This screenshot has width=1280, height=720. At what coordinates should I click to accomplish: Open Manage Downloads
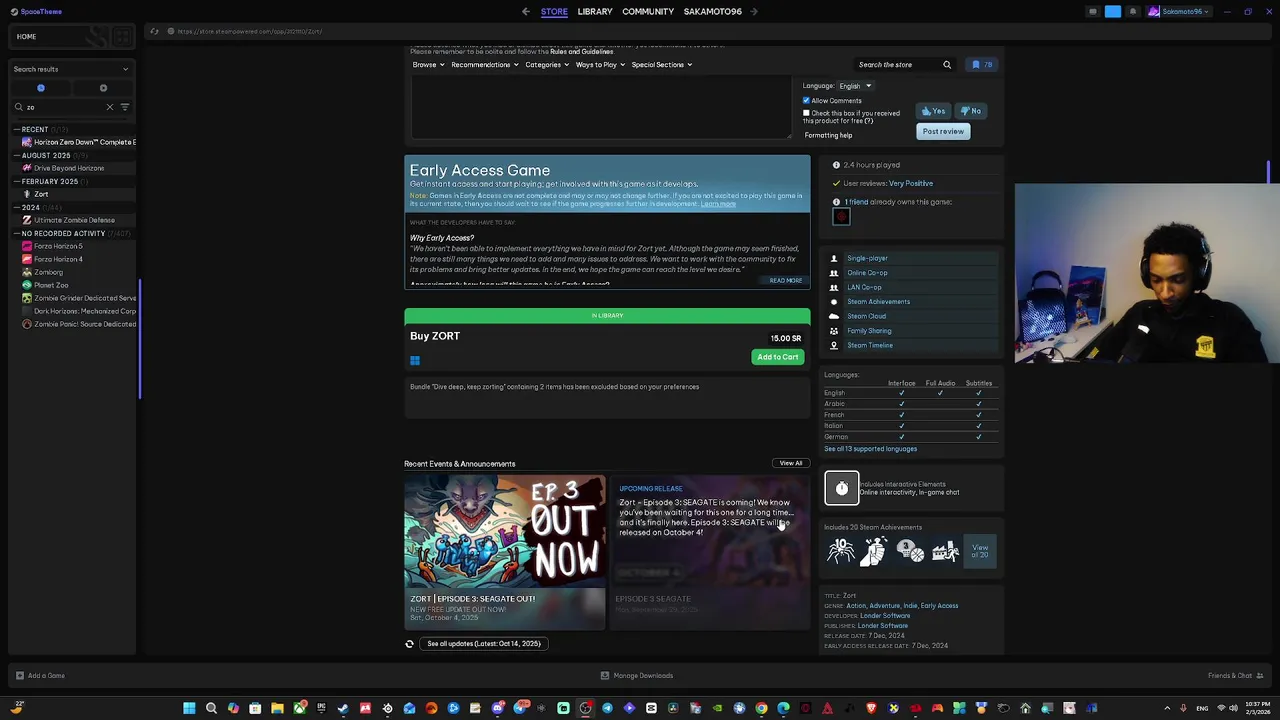[x=637, y=676]
